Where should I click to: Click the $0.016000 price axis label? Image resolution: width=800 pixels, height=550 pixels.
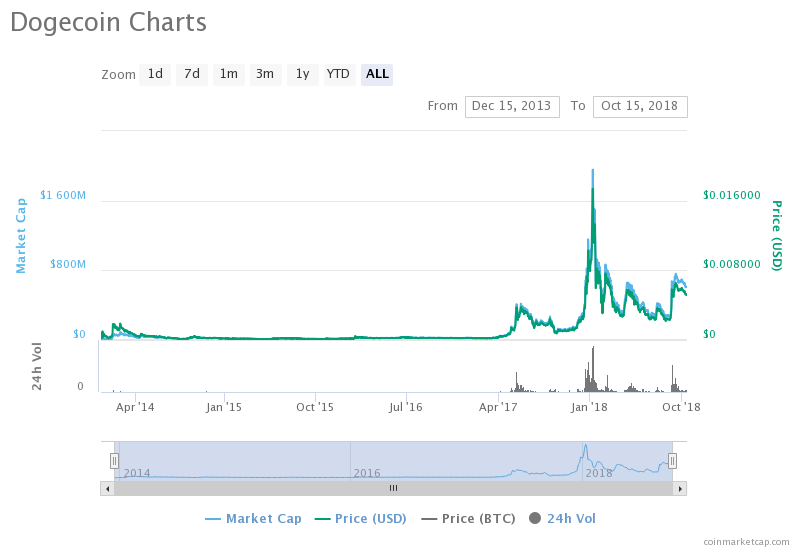732,195
